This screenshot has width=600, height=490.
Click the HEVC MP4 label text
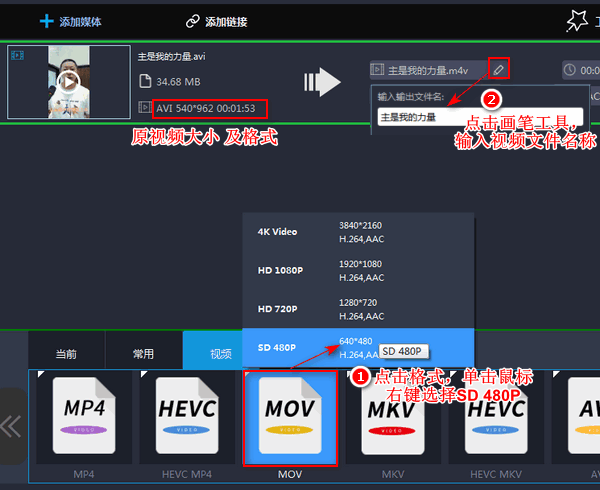click(x=187, y=475)
